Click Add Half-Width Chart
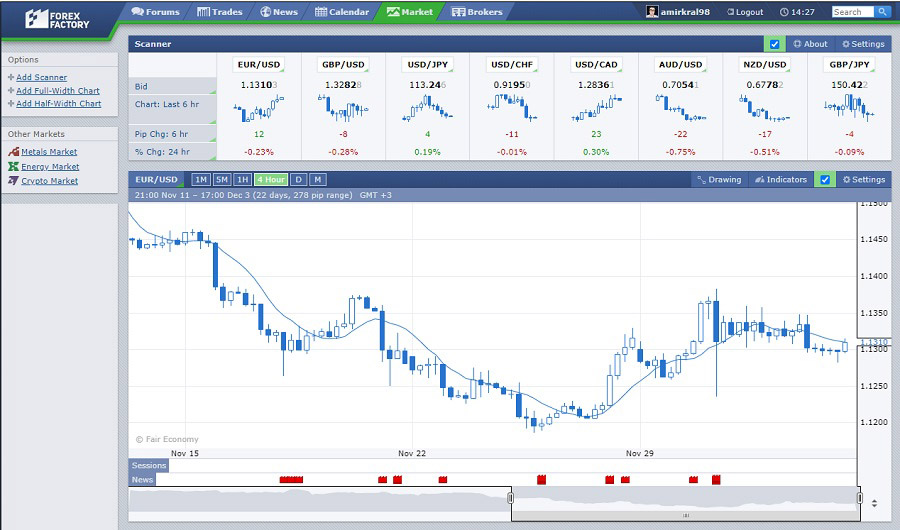This screenshot has width=900, height=530. (59, 103)
